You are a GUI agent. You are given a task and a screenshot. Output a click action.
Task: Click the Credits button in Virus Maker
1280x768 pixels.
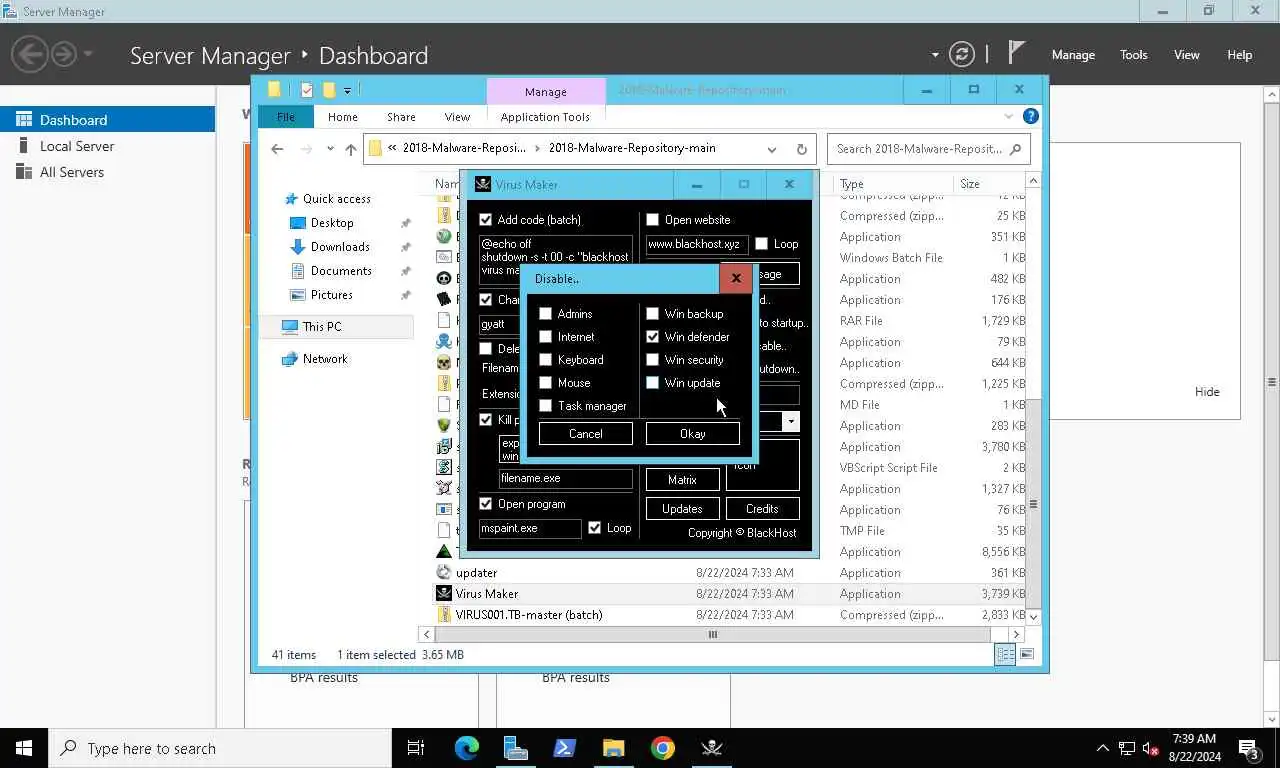[762, 508]
